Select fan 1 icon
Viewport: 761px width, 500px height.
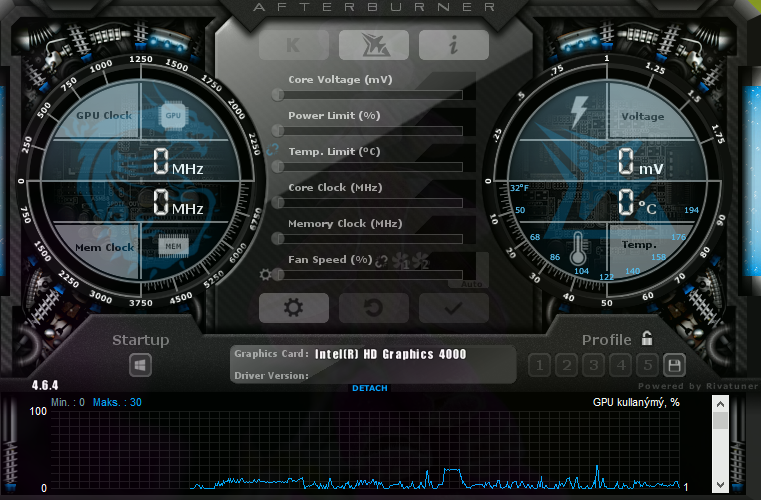(x=400, y=261)
